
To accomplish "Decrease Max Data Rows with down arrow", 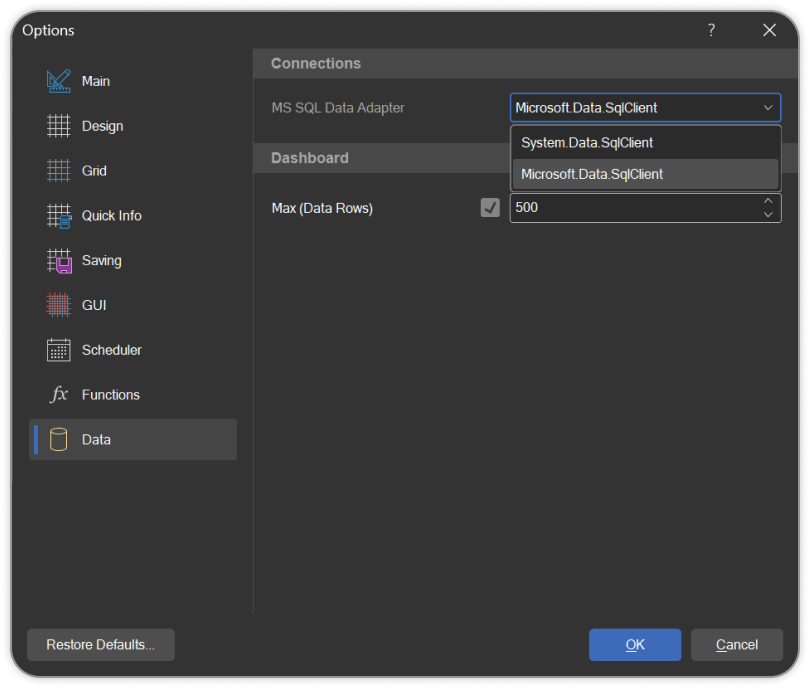I will (768, 214).
